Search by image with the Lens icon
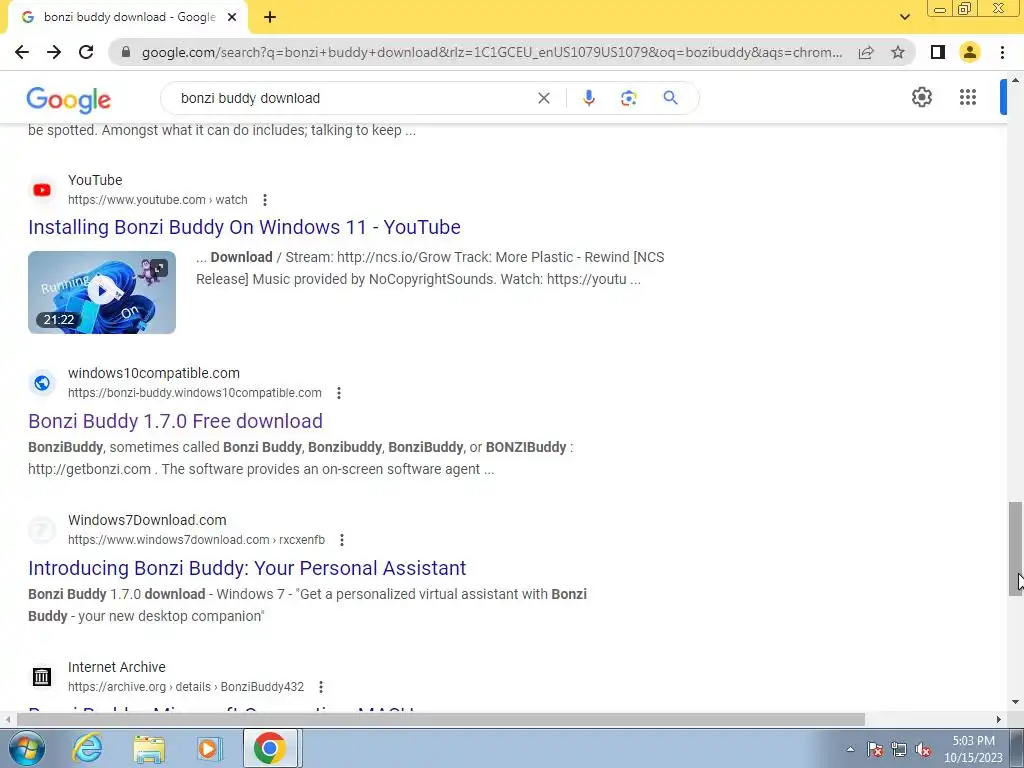Screen dimensions: 1024x768 tap(628, 98)
